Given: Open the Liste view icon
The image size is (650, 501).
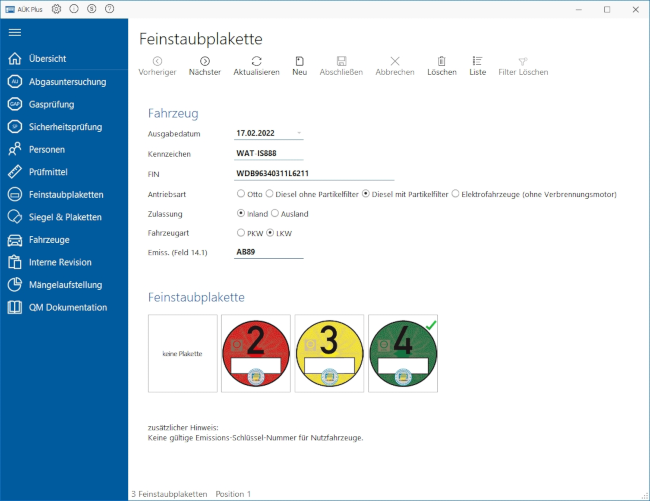Looking at the screenshot, I should tap(477, 61).
